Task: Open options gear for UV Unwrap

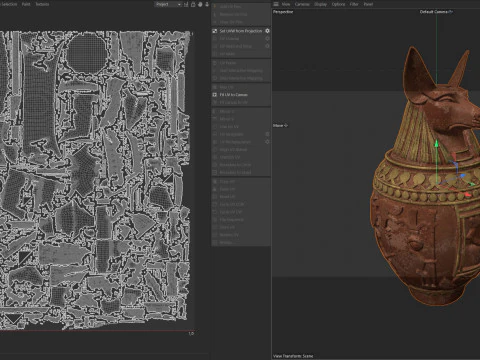Action: (x=267, y=39)
